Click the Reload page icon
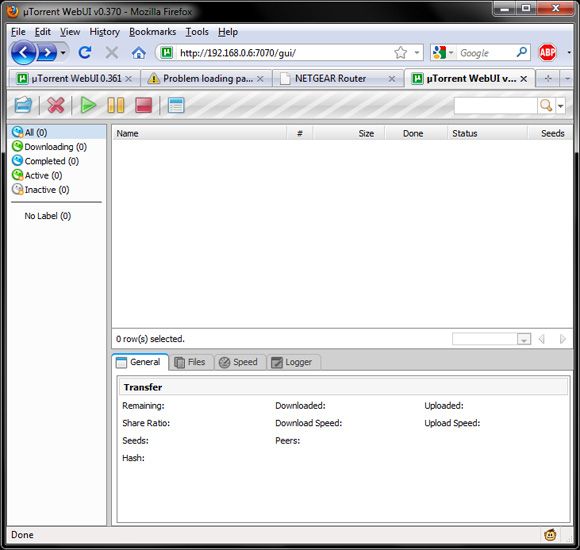 (x=85, y=53)
